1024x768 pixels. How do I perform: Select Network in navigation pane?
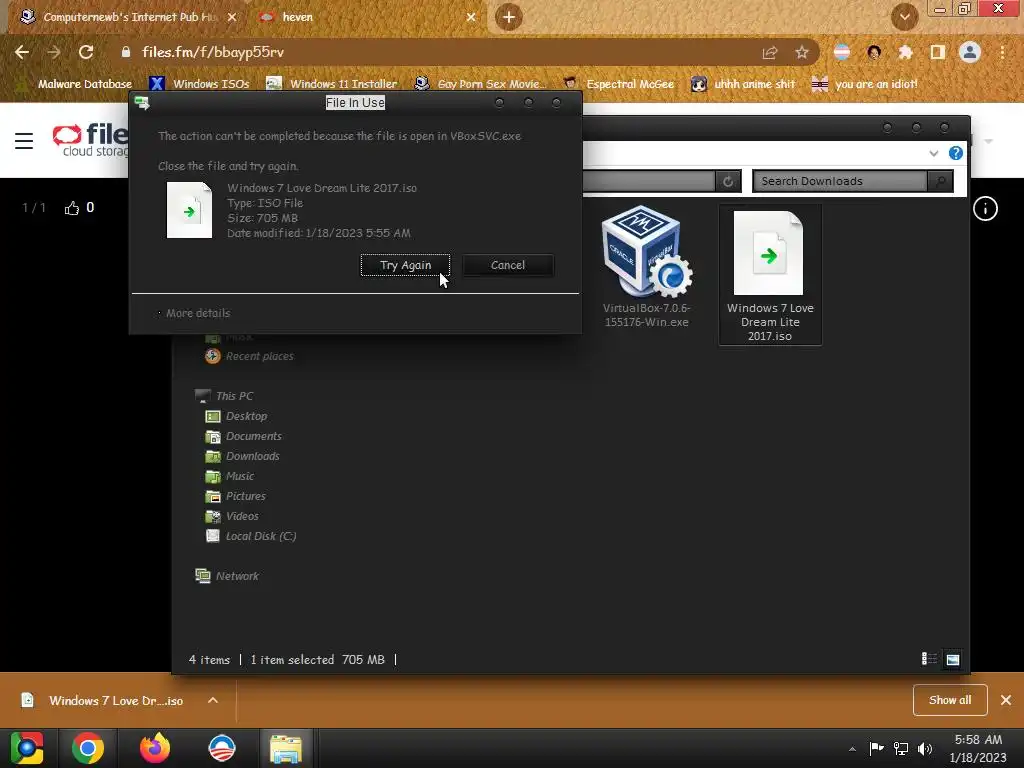tap(227, 576)
